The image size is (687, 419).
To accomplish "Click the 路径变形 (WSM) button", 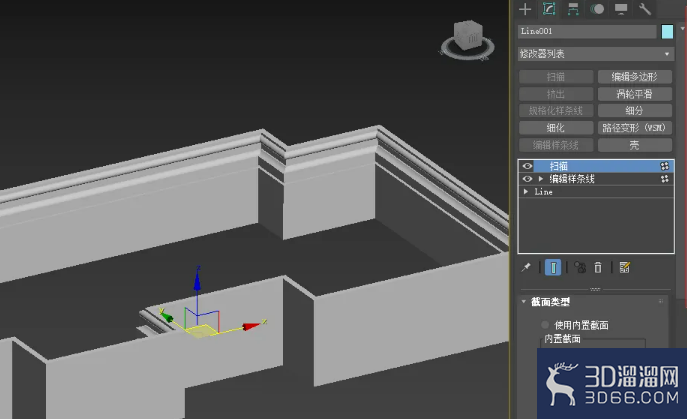I will tap(634, 128).
